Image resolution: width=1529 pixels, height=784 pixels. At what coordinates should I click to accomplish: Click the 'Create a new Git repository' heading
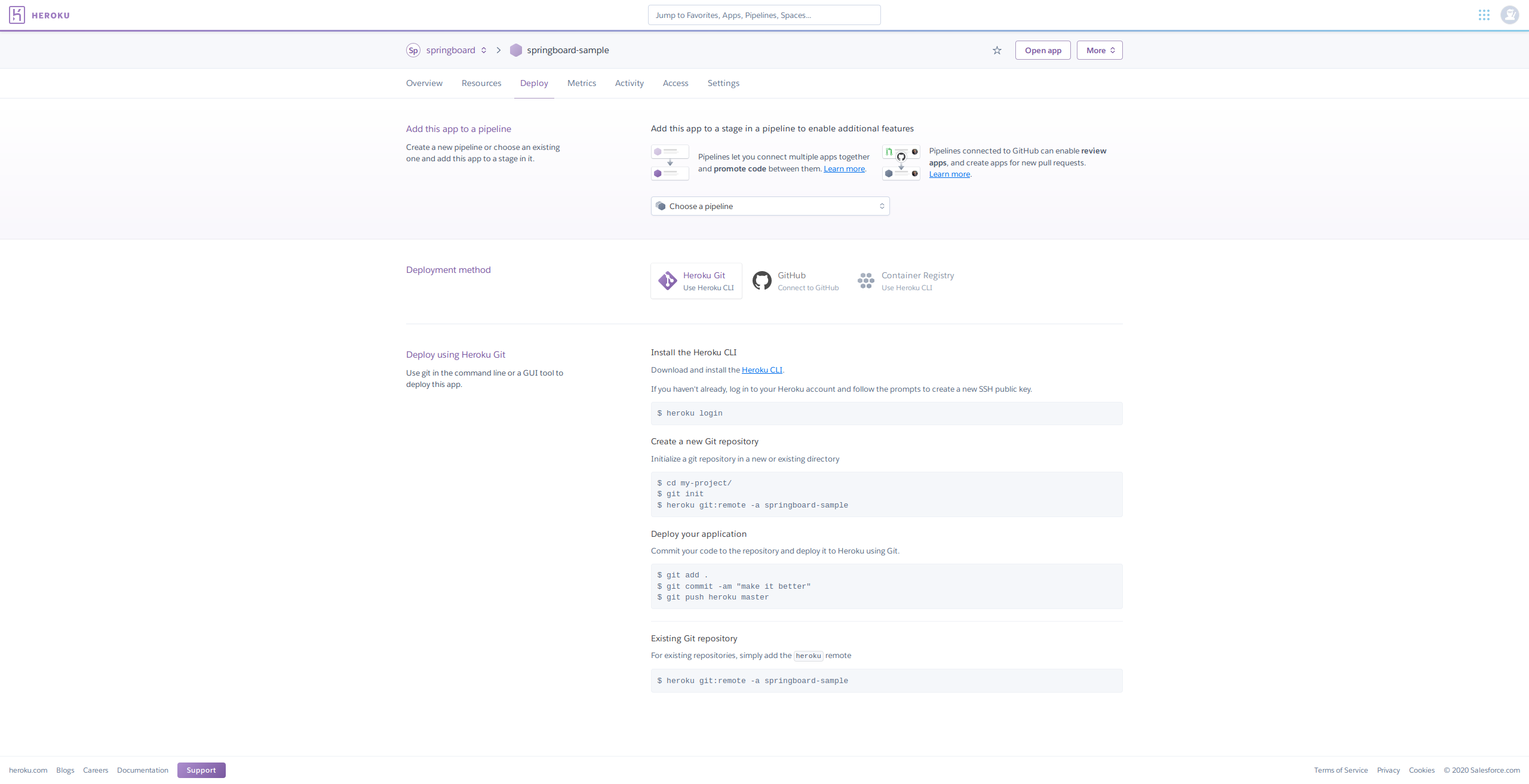tap(705, 441)
